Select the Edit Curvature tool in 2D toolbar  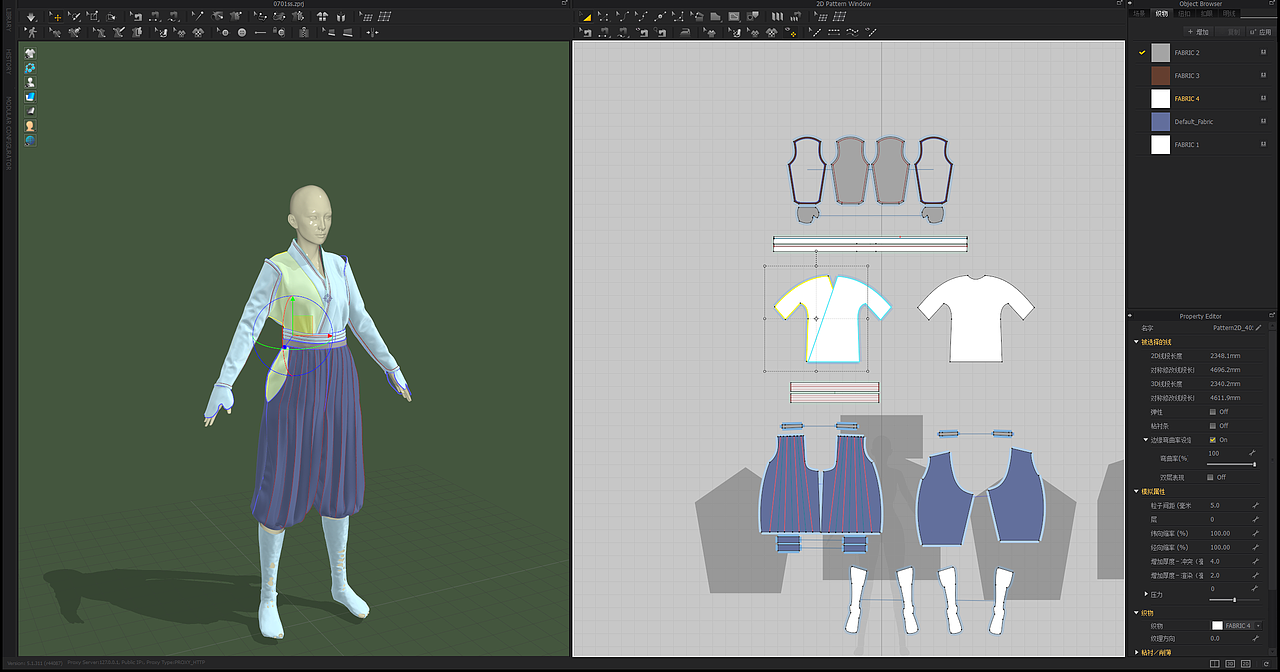[x=623, y=17]
